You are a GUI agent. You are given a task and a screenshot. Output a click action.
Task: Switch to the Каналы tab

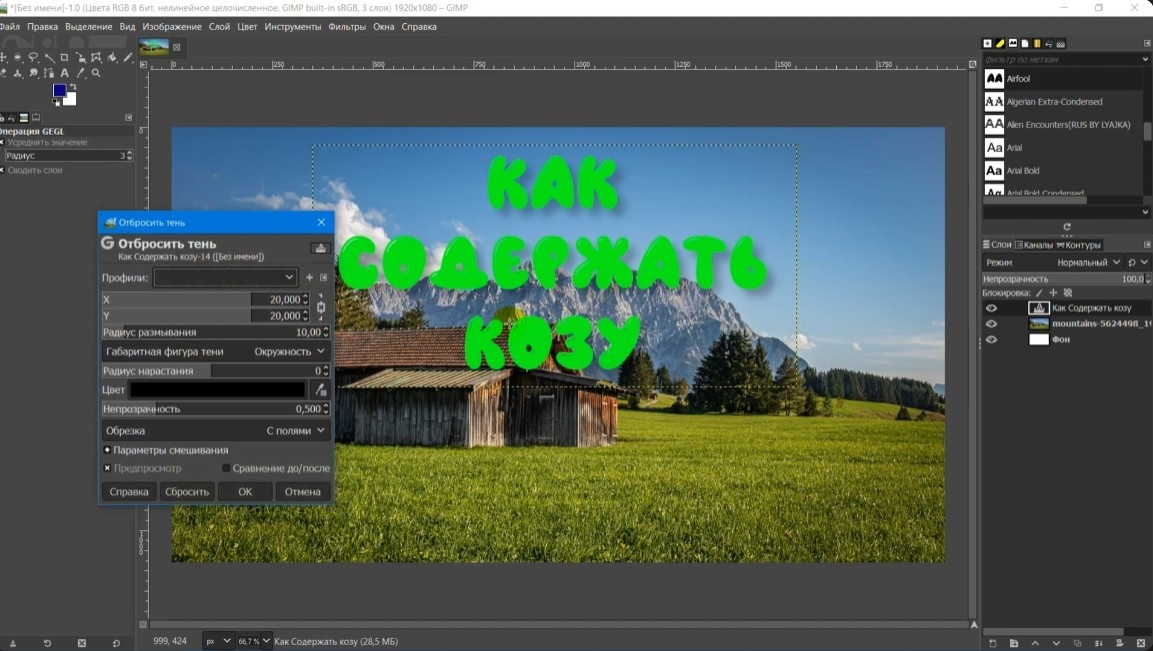tap(1035, 245)
